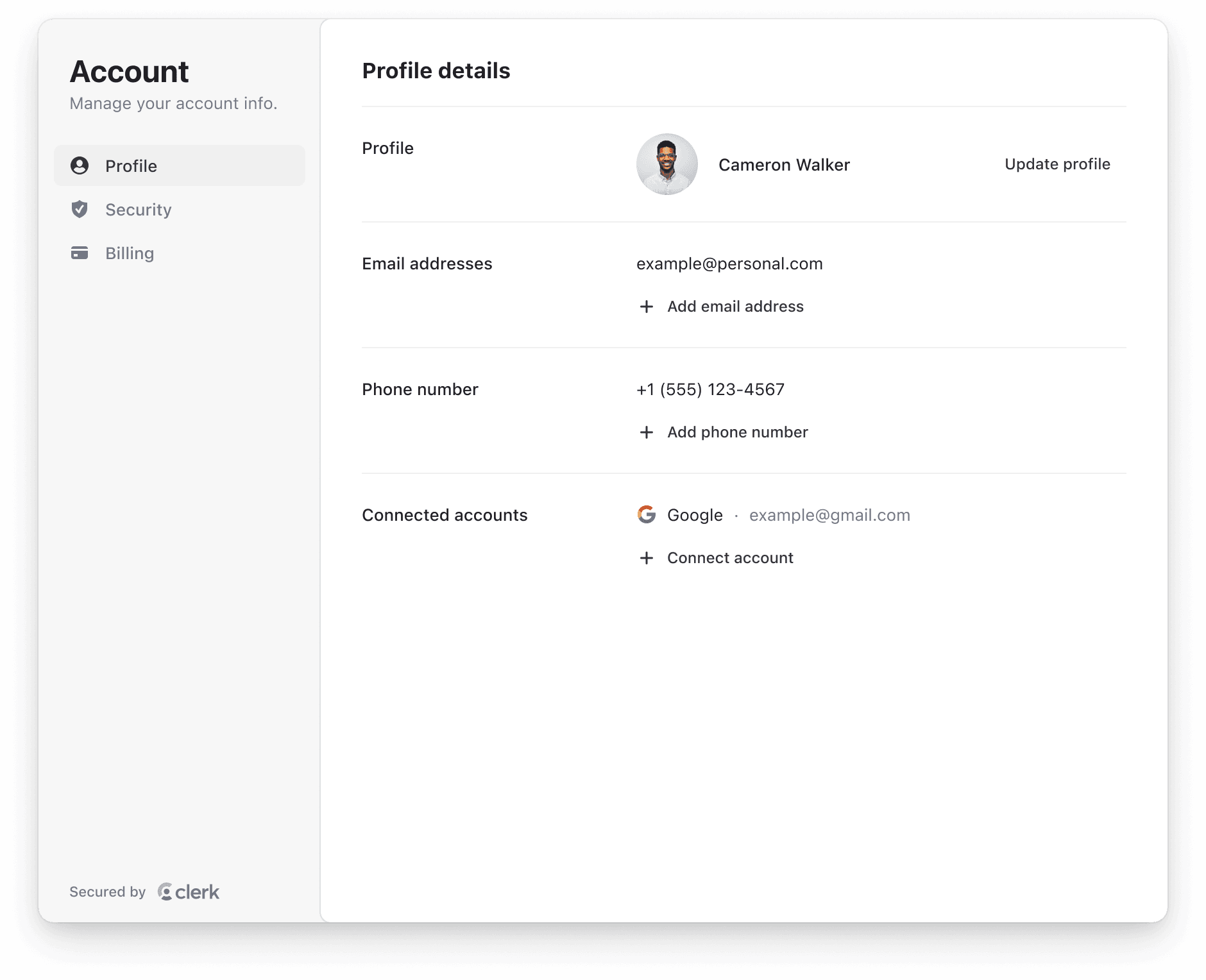The height and width of the screenshot is (980, 1206).
Task: Switch to the Billing section
Action: 130,253
